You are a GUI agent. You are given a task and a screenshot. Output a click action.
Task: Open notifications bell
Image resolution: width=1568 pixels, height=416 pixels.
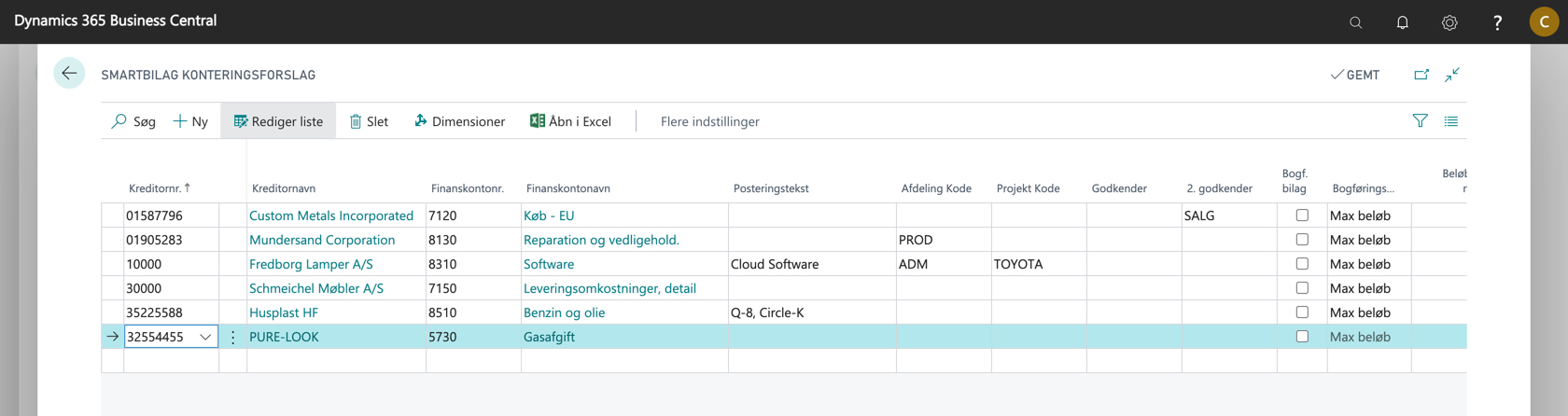[1402, 22]
